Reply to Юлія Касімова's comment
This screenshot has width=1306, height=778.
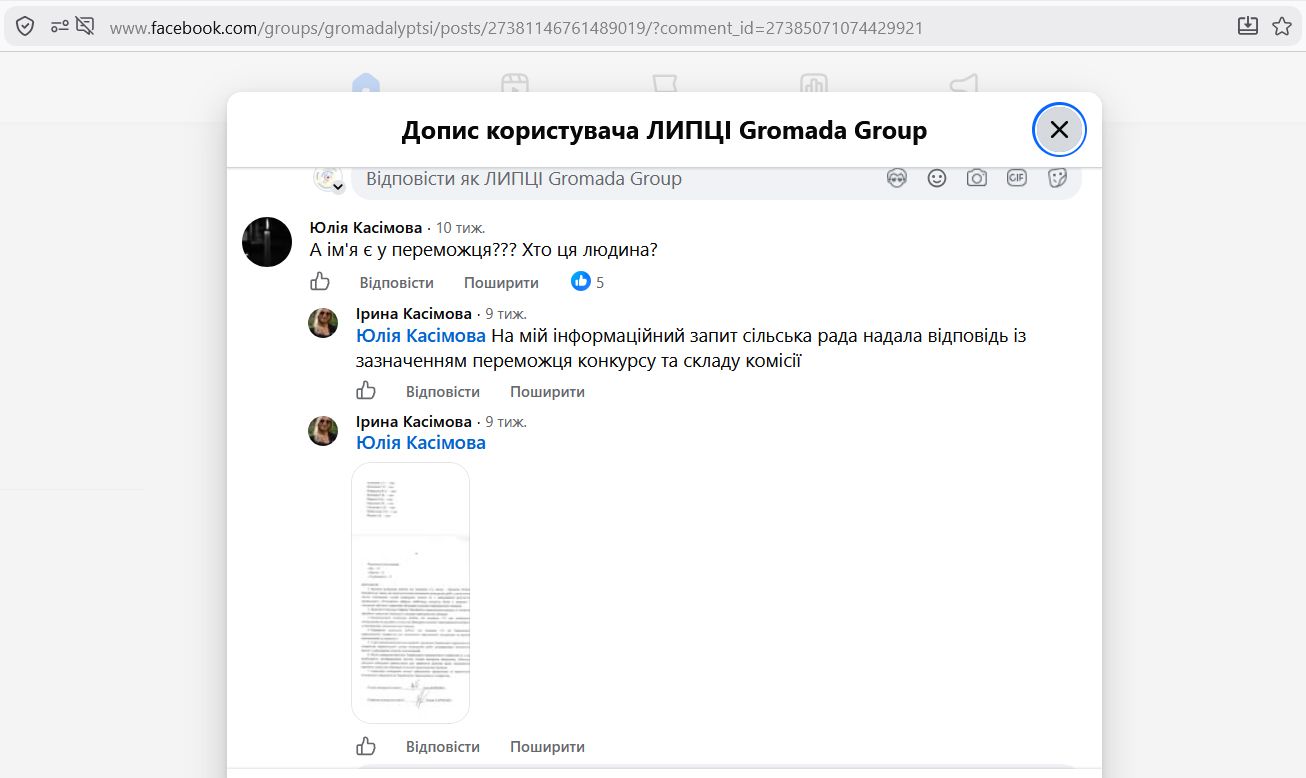point(397,283)
